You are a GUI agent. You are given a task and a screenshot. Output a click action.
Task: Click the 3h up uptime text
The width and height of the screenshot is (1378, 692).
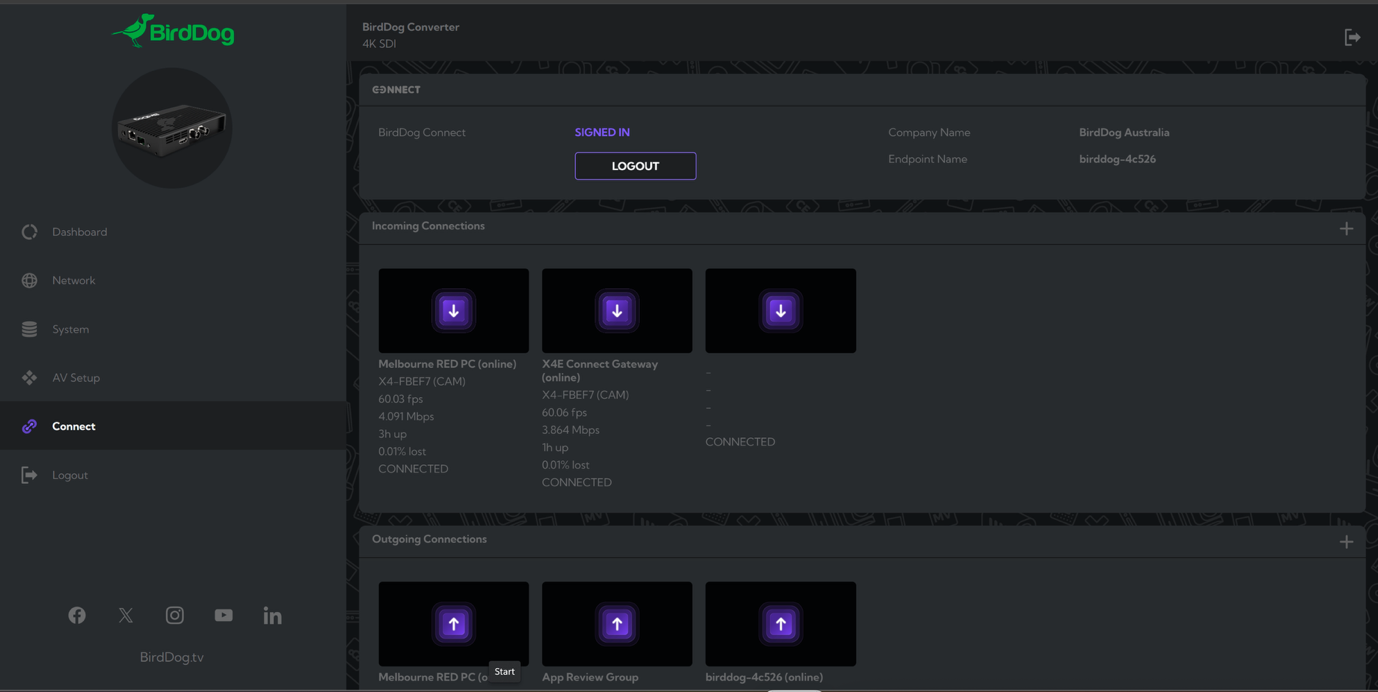[392, 434]
